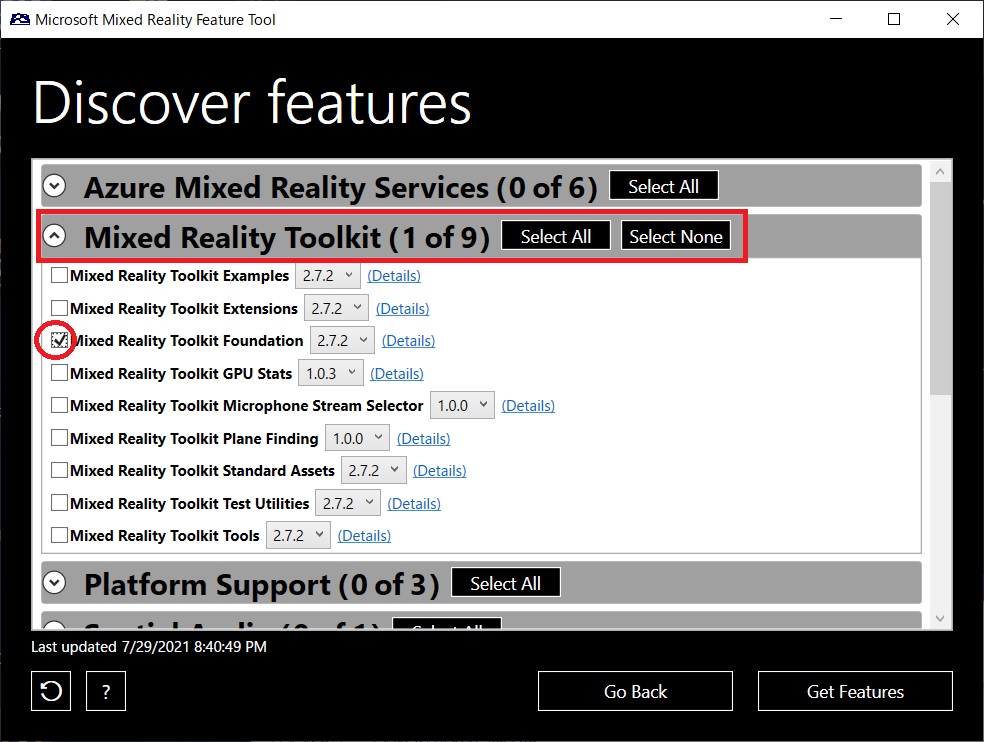This screenshot has width=984, height=742.
Task: Open Details link for Standard Assets
Action: tap(439, 470)
